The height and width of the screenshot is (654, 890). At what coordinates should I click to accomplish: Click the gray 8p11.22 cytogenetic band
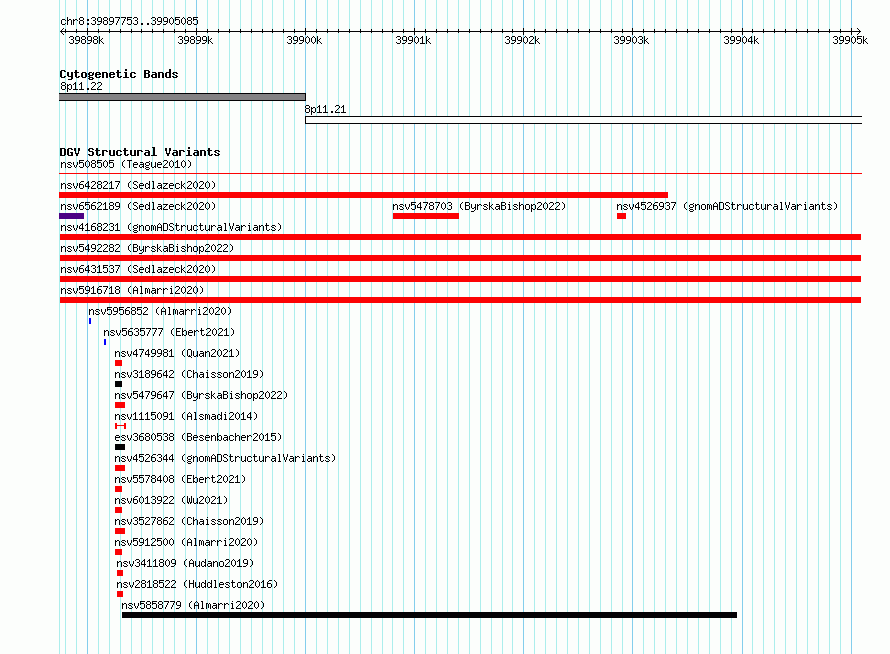182,97
